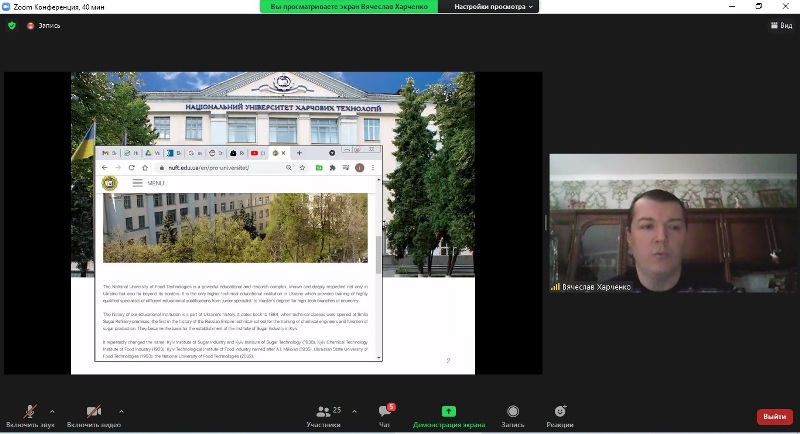Click the browser Forward arrow
This screenshot has height=434, width=800.
pyautogui.click(x=118, y=168)
